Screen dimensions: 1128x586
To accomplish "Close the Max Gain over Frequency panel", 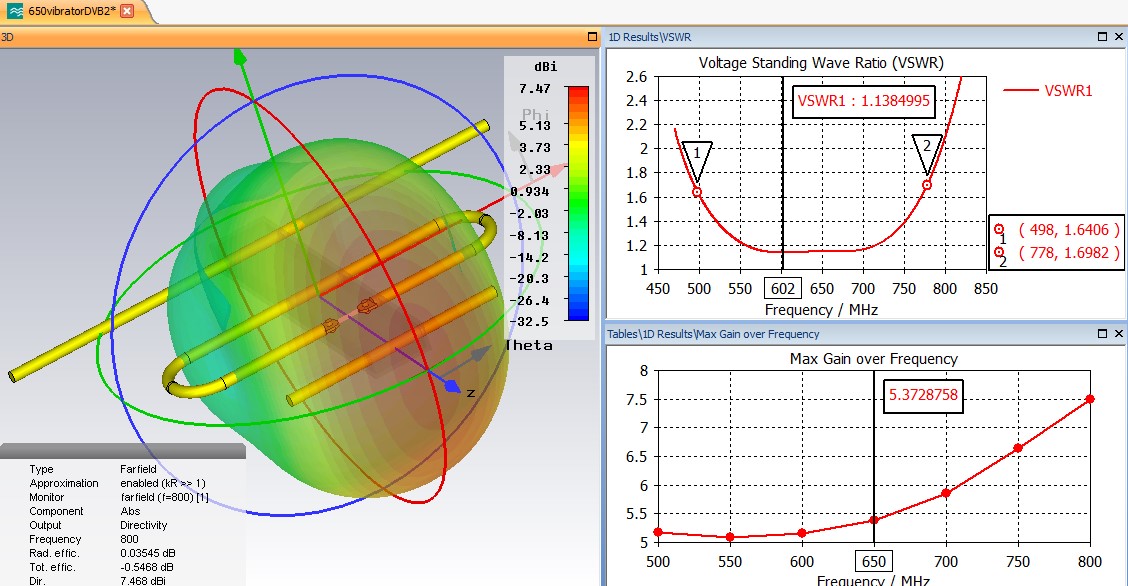I will pyautogui.click(x=1119, y=334).
